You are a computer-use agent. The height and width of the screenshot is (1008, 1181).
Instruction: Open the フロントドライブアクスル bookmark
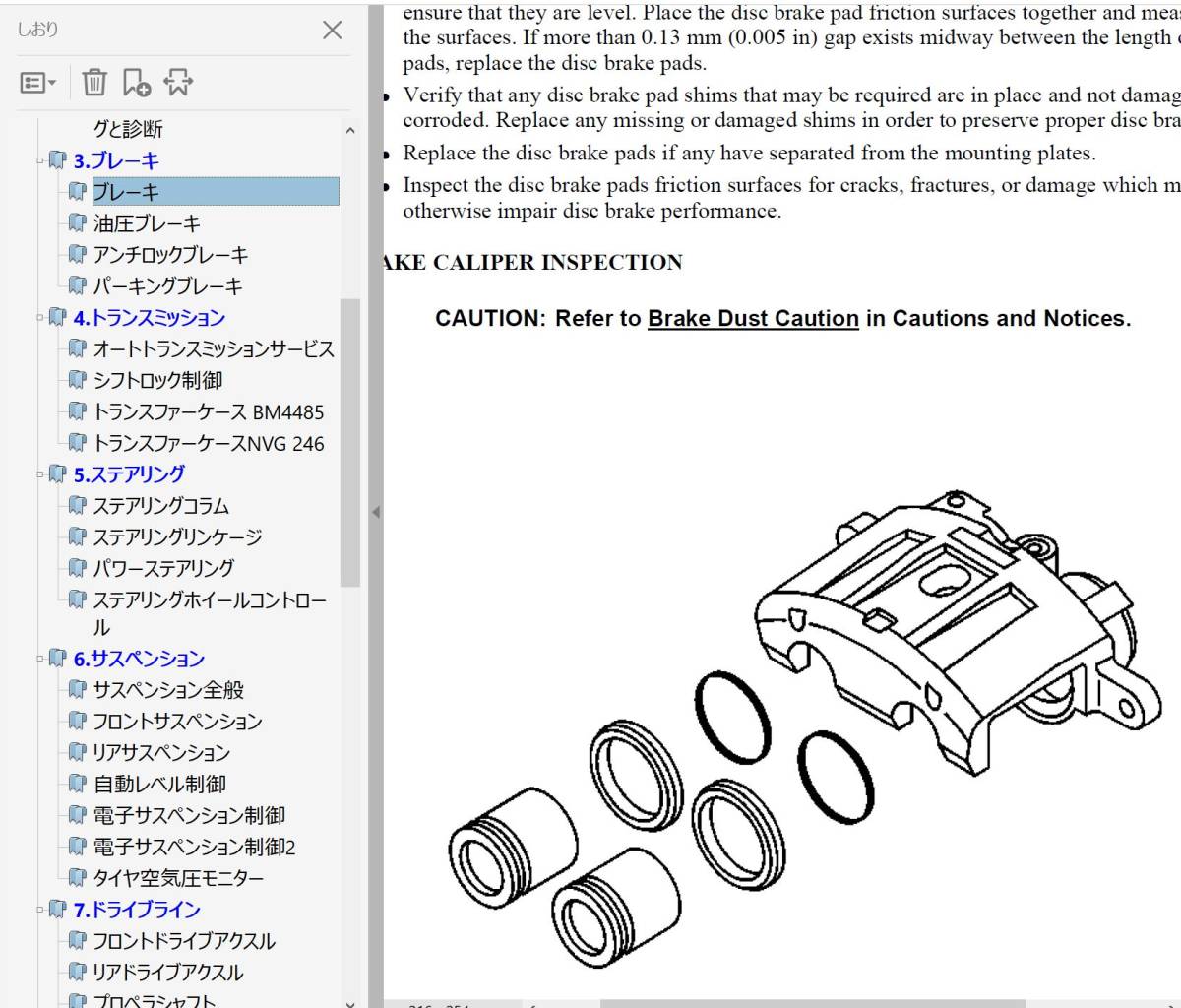(x=184, y=941)
